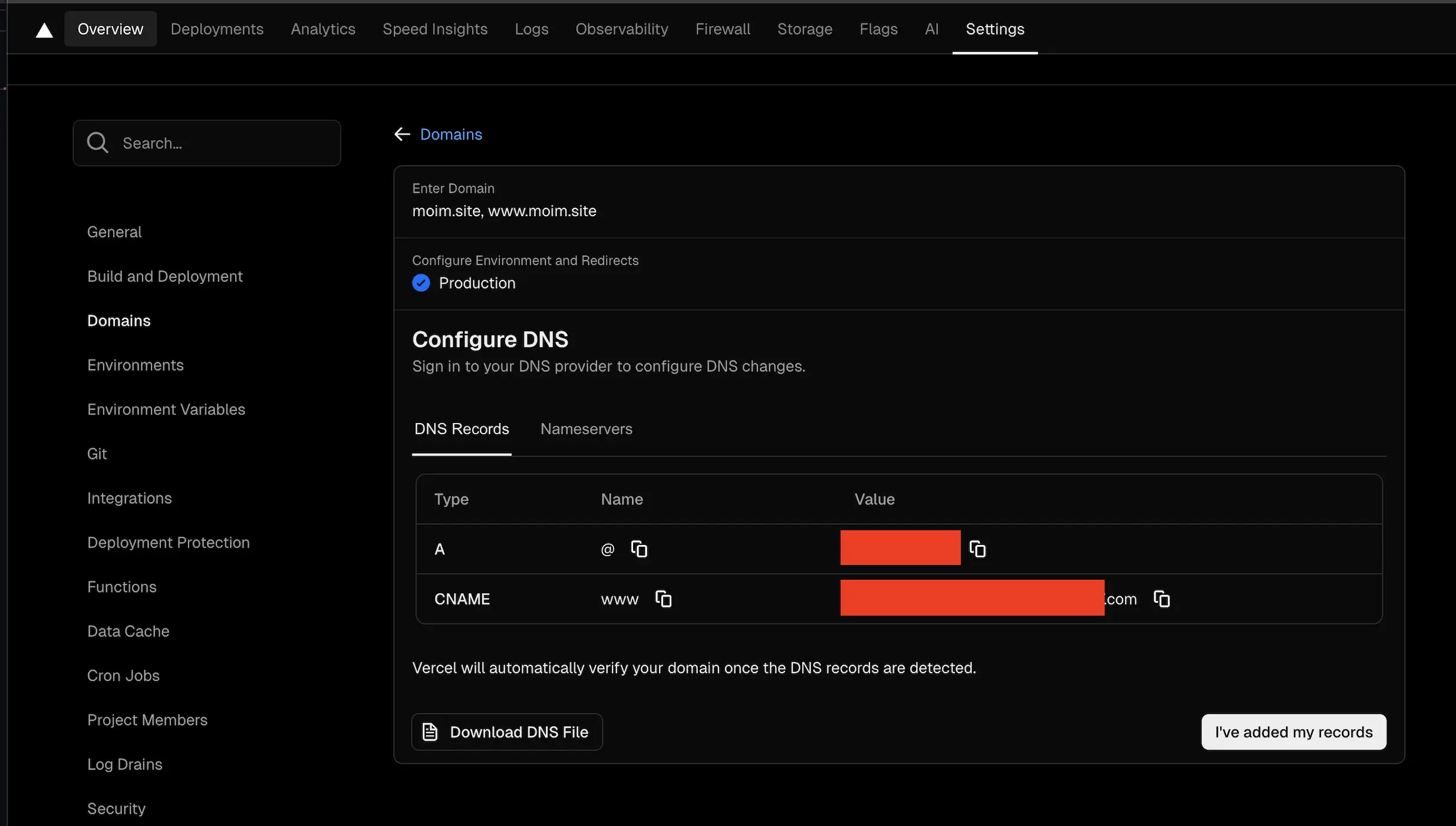Focus the settings Search field
Screen dimensions: 1456x826
[224, 143]
